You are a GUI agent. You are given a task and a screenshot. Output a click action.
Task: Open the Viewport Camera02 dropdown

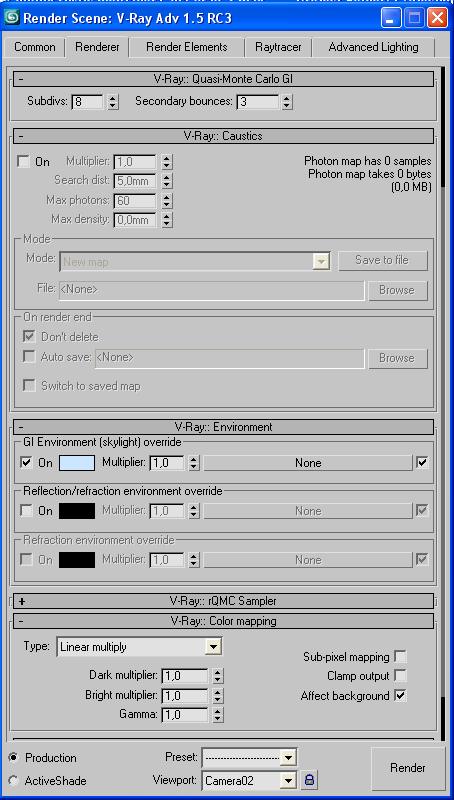pyautogui.click(x=249, y=780)
